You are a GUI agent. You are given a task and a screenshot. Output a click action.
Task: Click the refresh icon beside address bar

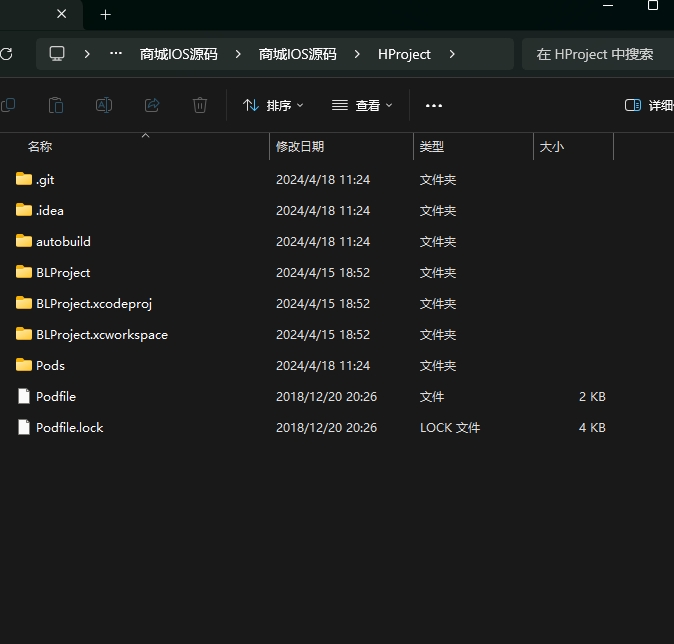6,54
